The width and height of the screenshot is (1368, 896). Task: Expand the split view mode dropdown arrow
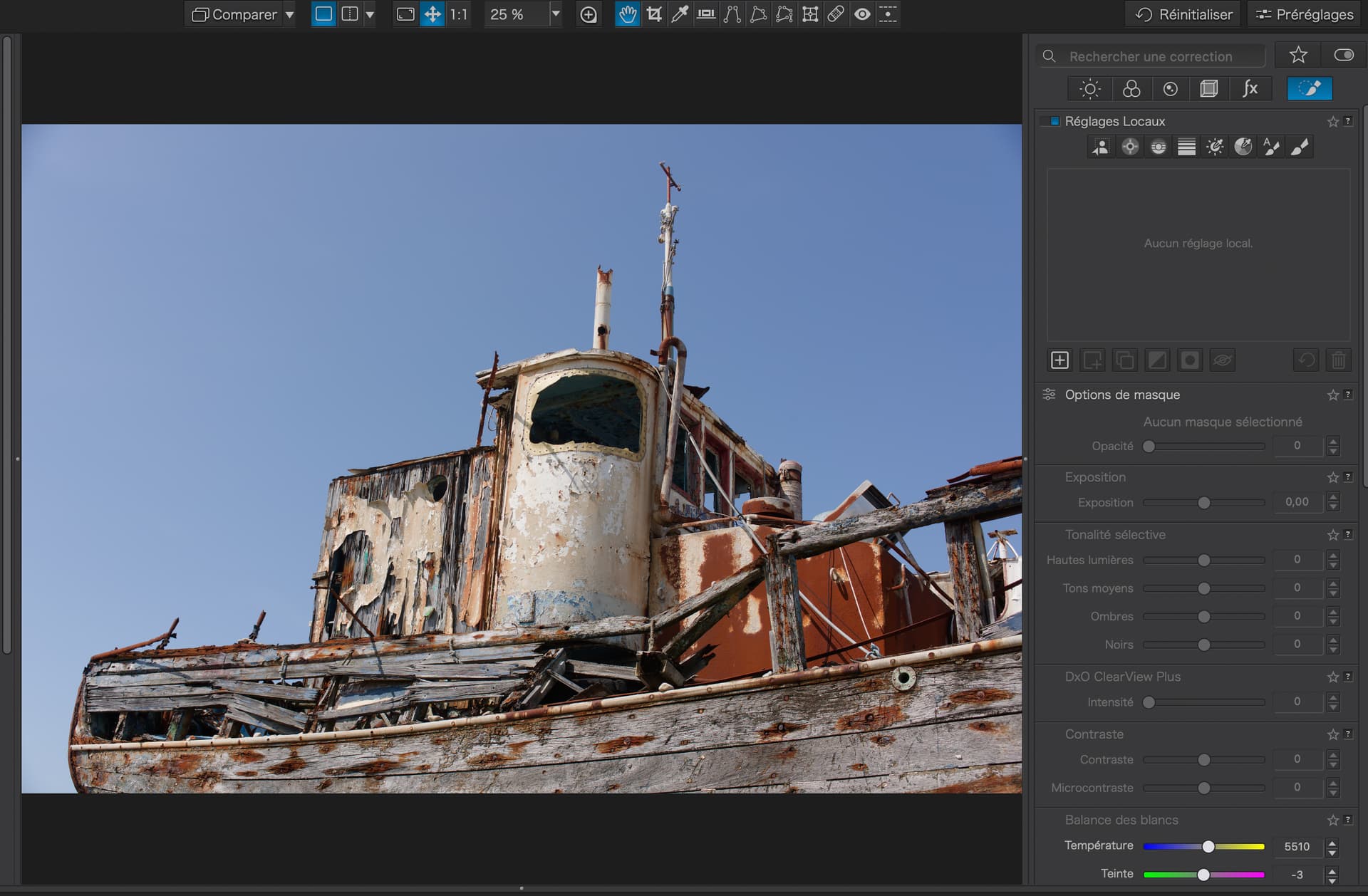coord(370,14)
